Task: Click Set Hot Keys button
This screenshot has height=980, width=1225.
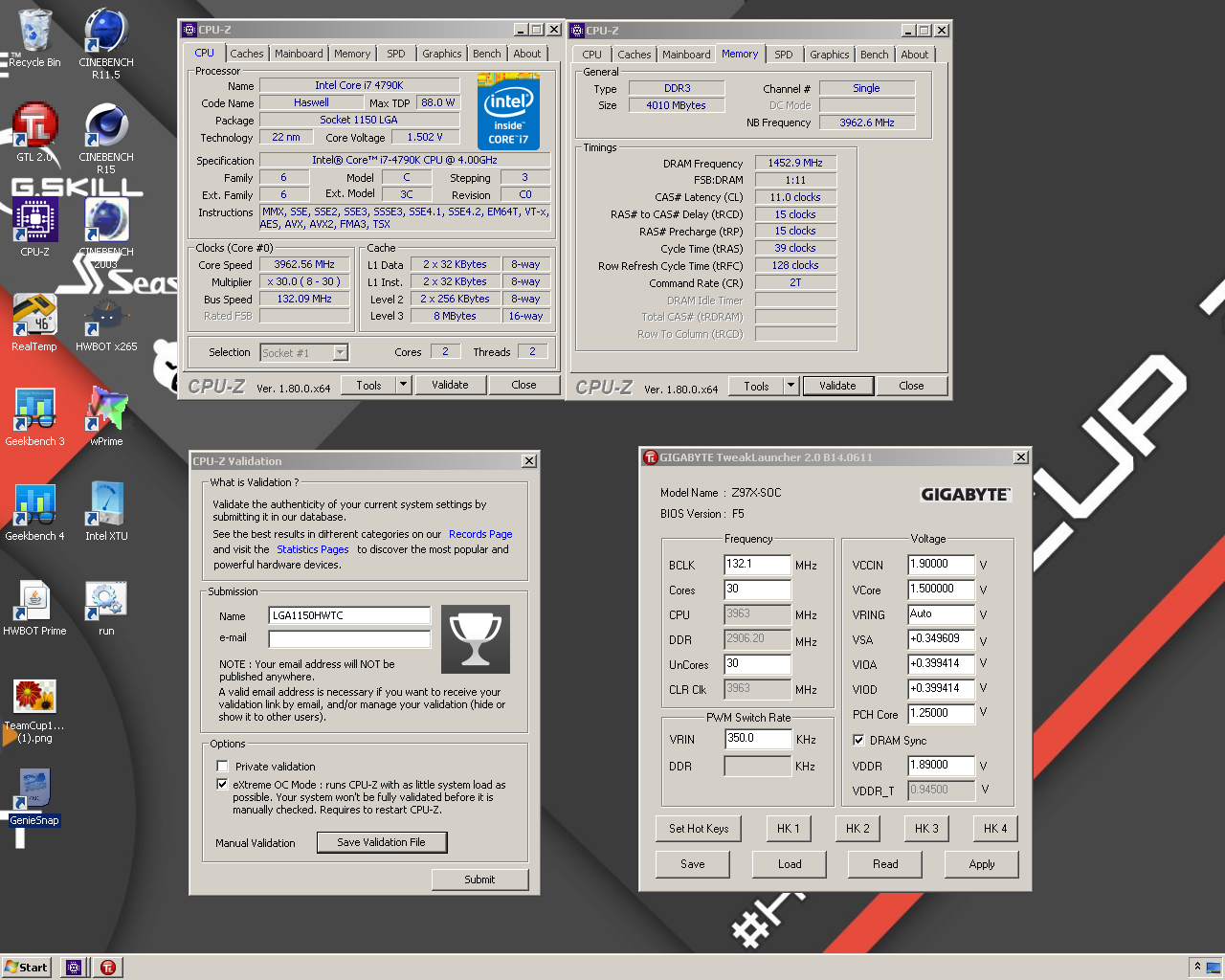Action: pos(699,829)
